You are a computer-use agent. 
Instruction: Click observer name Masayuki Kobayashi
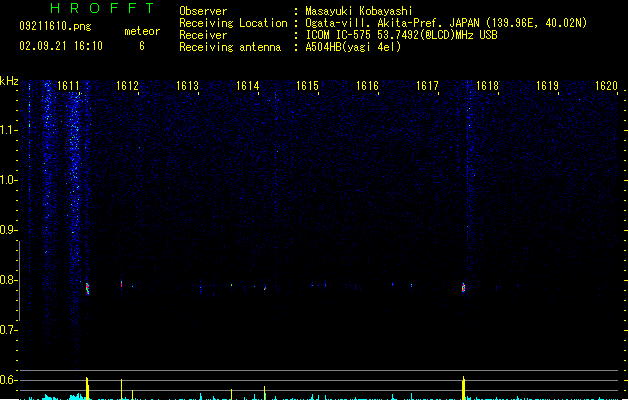coord(359,11)
